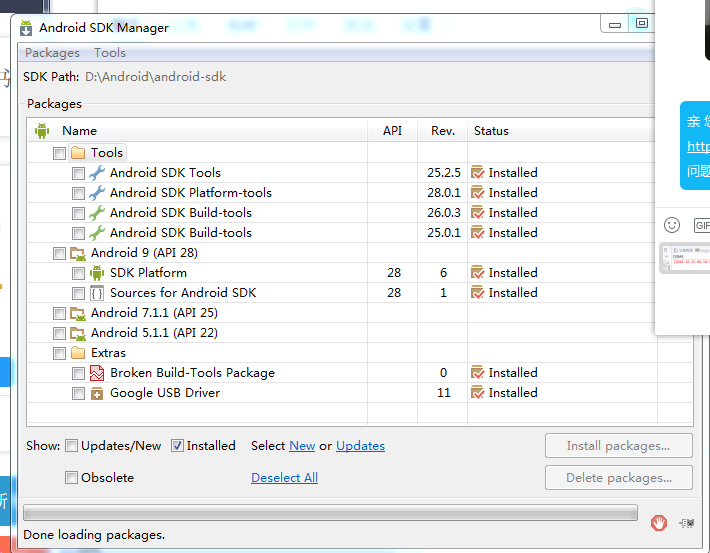Sort by the Rev. column header
Viewport: 710px width, 553px height.
coord(443,131)
